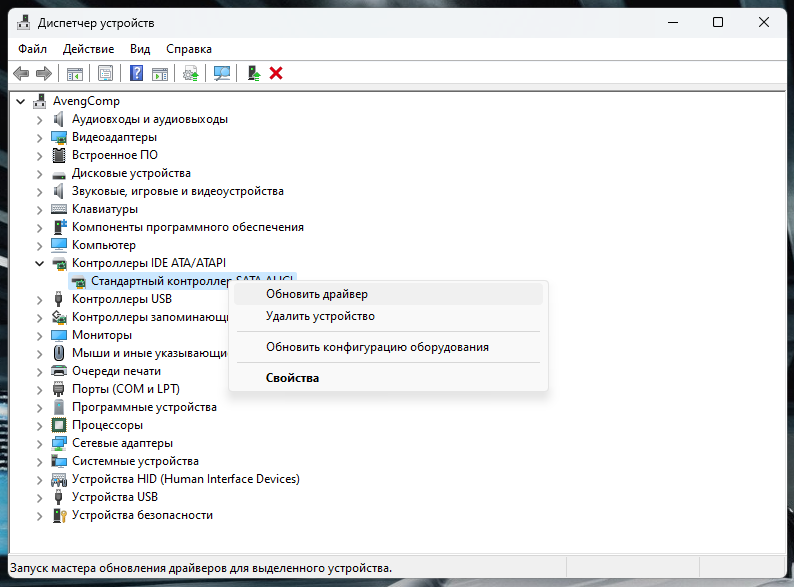794x587 pixels.
Task: Expand the Видеоадаптеры category
Action: coord(39,138)
